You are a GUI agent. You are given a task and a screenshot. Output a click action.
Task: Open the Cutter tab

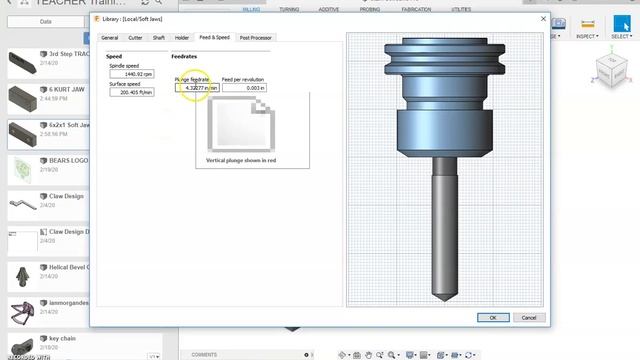(135, 38)
